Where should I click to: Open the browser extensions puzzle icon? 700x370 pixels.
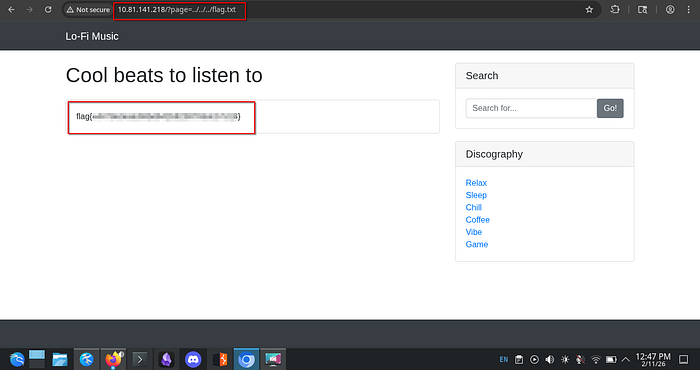click(x=615, y=9)
